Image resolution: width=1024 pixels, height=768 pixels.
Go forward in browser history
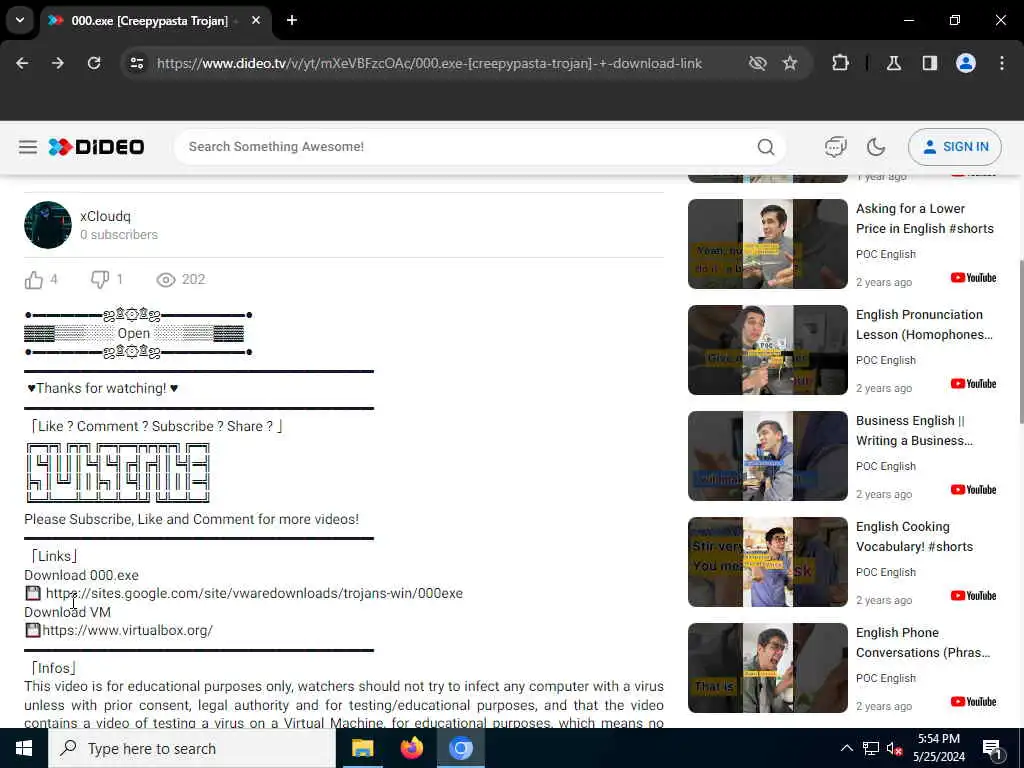point(58,63)
